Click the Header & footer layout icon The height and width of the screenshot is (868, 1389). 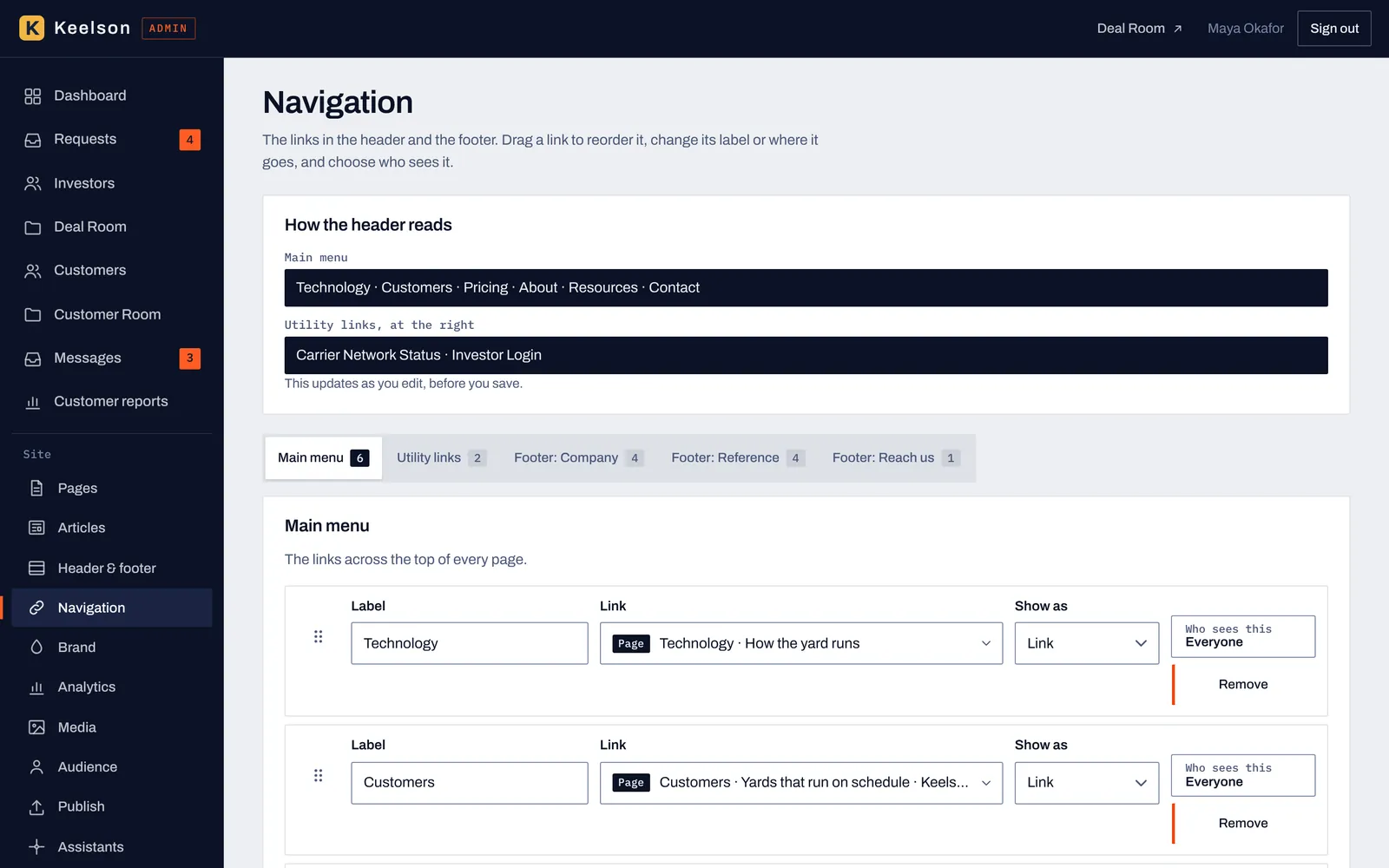point(36,569)
